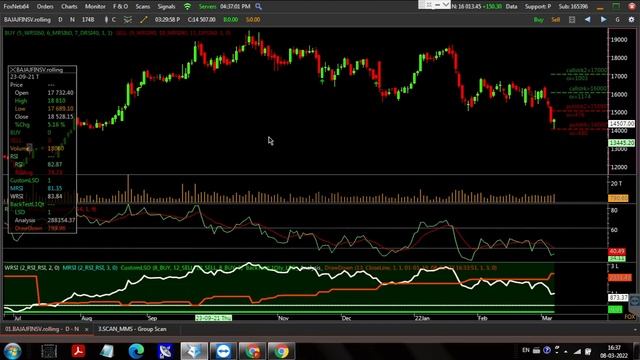The width and height of the screenshot is (640, 360).
Task: Close the 01.BAJAJFINSV.rolling tab
Action: pyautogui.click(x=87, y=329)
